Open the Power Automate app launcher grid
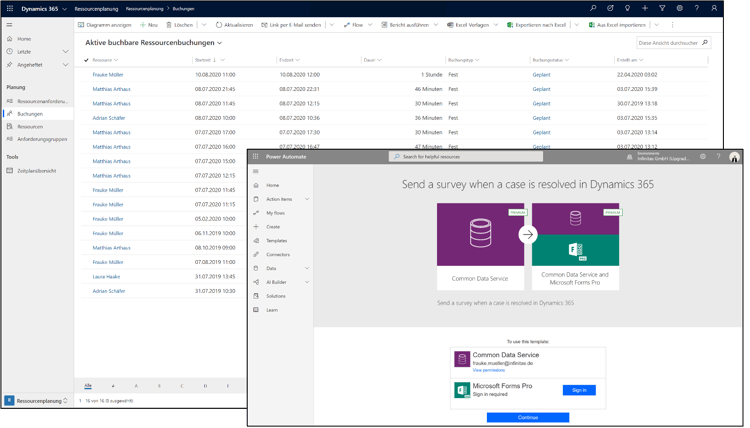The height and width of the screenshot is (428, 750). (x=255, y=156)
